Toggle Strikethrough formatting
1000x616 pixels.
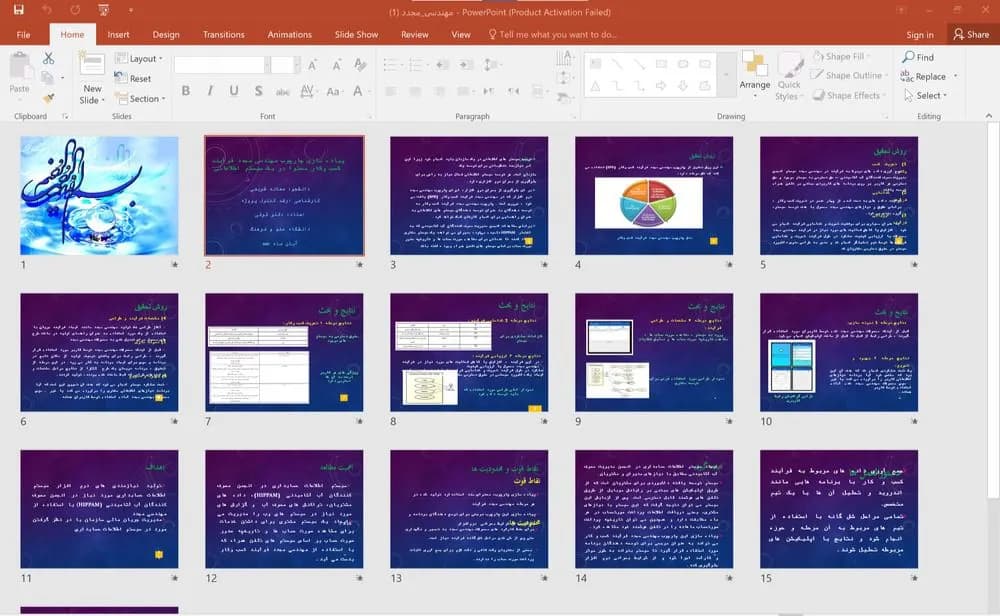283,92
